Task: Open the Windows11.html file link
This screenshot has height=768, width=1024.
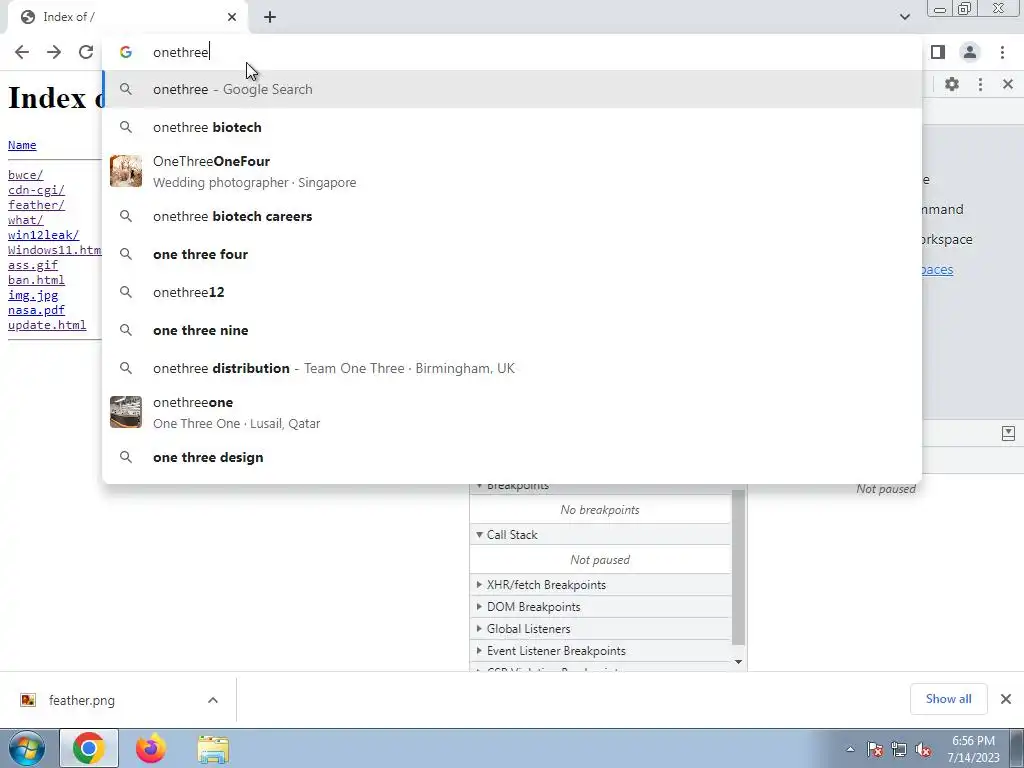Action: point(55,250)
